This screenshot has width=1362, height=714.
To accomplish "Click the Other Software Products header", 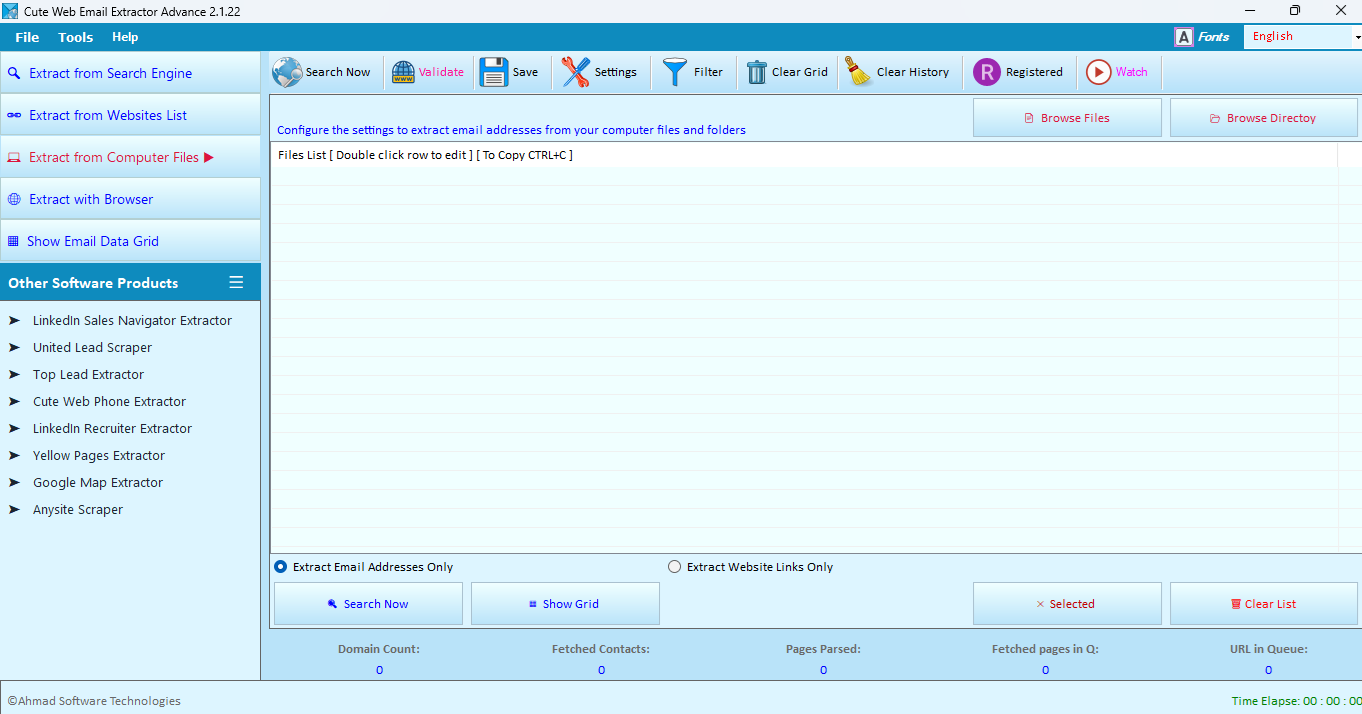I will [93, 283].
